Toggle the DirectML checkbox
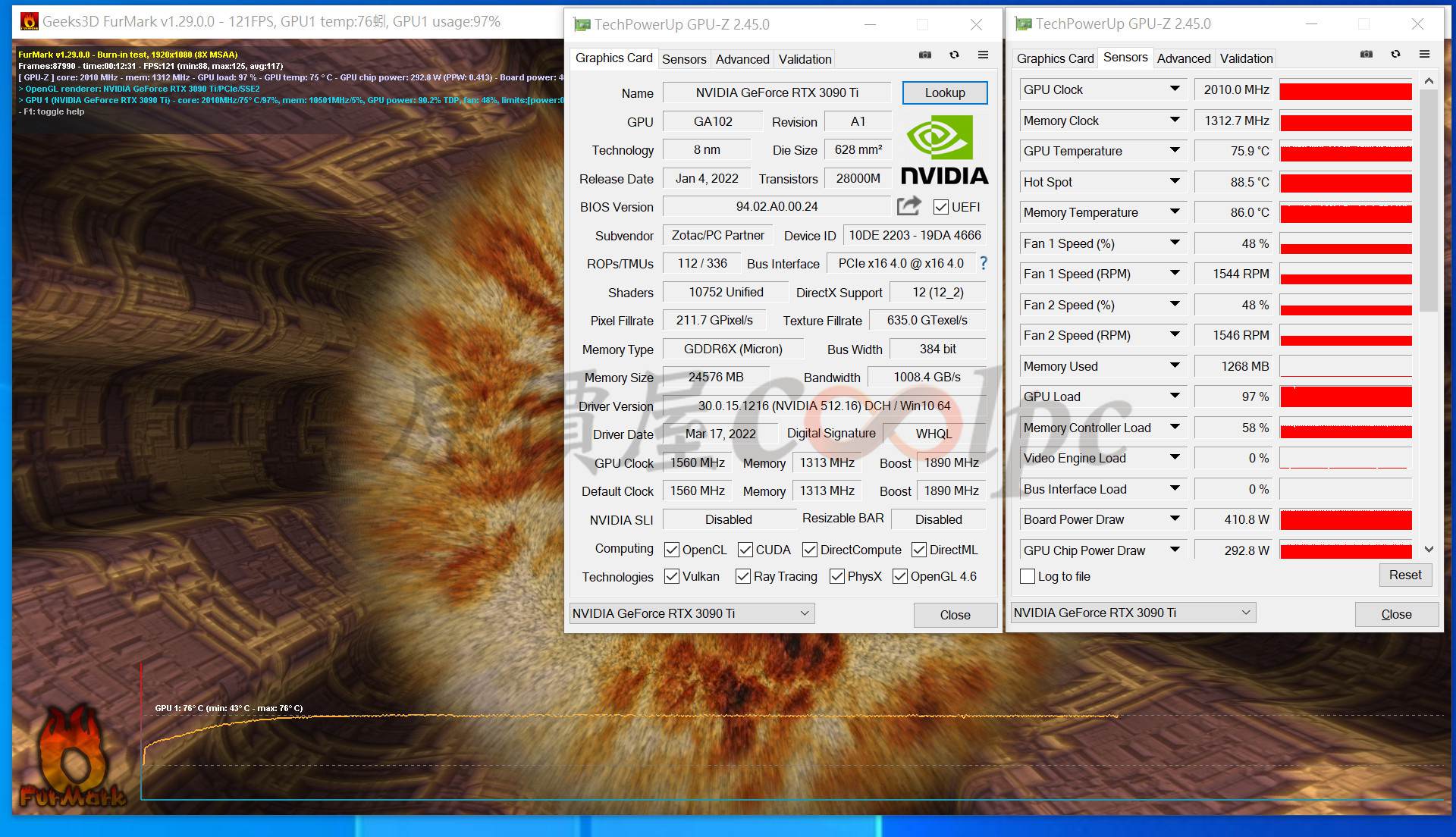 tap(918, 550)
